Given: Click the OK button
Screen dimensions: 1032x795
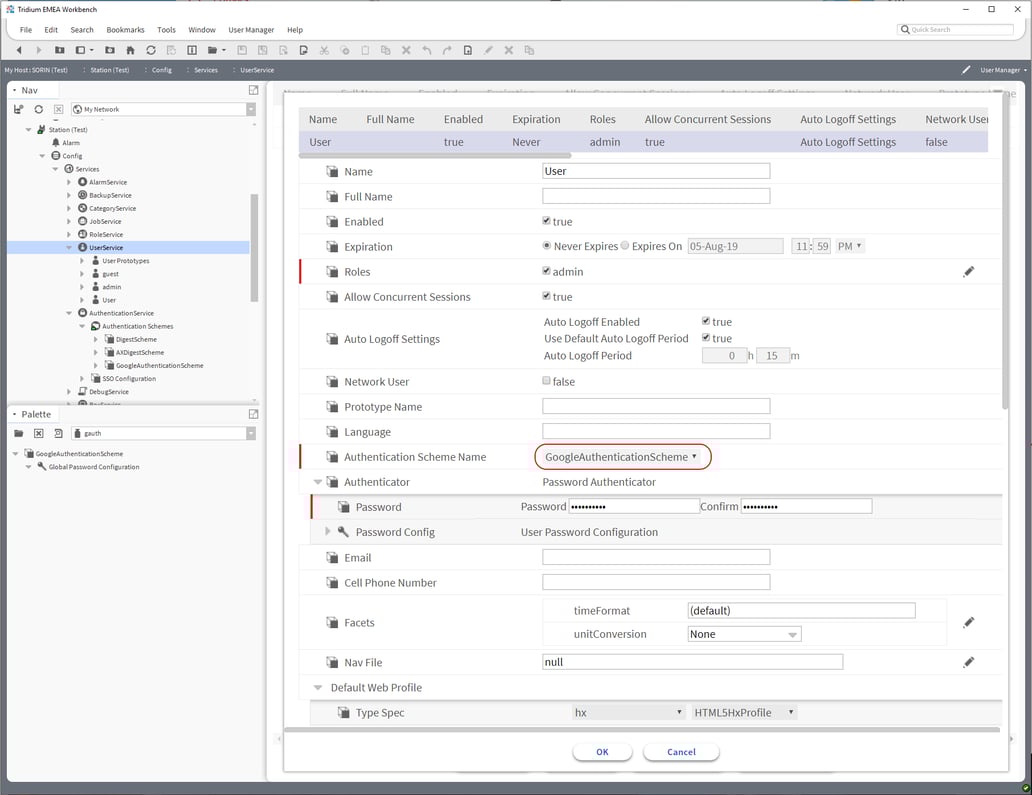Looking at the screenshot, I should [602, 752].
